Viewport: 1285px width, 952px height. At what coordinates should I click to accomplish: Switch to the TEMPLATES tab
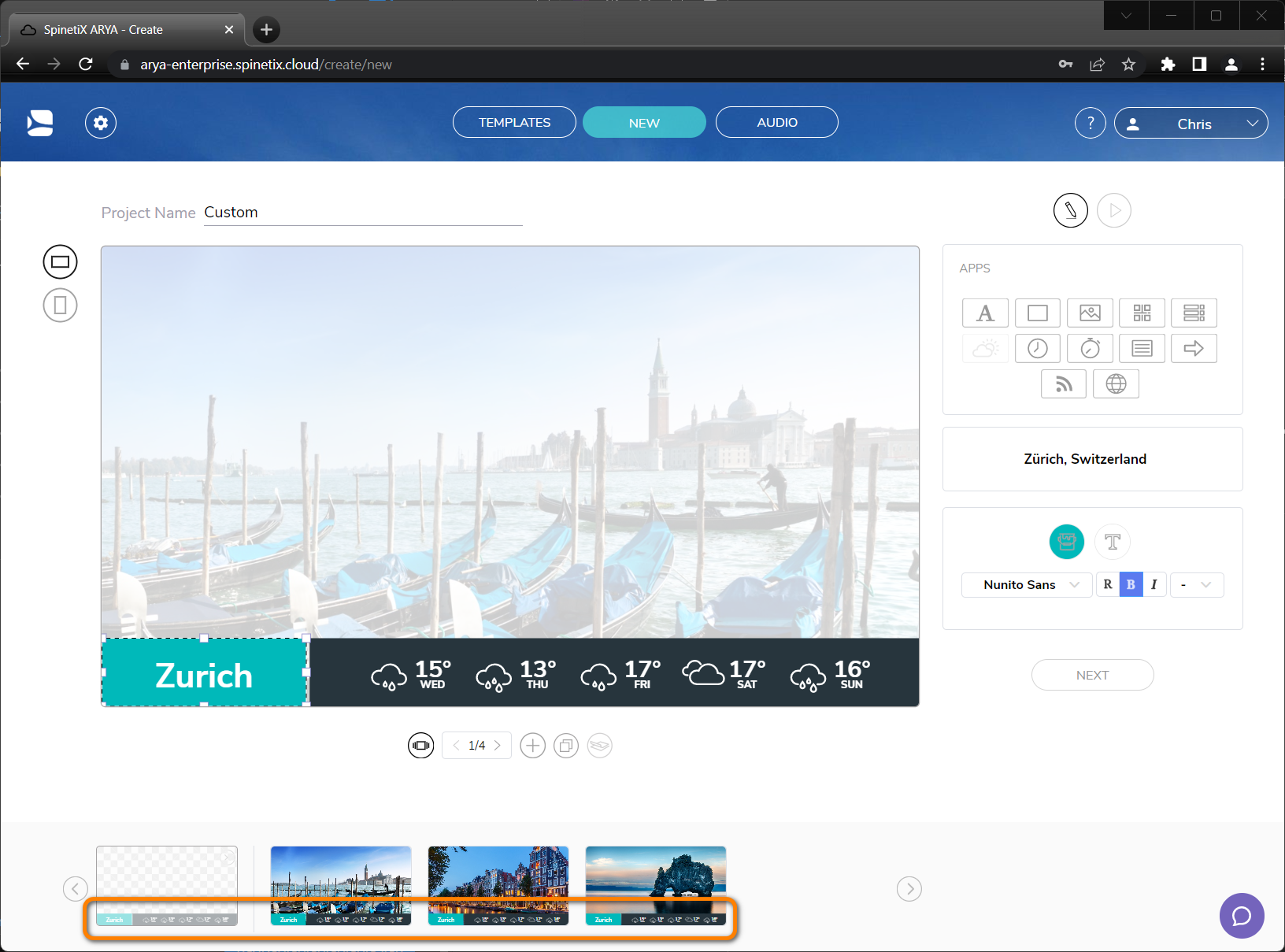click(513, 122)
